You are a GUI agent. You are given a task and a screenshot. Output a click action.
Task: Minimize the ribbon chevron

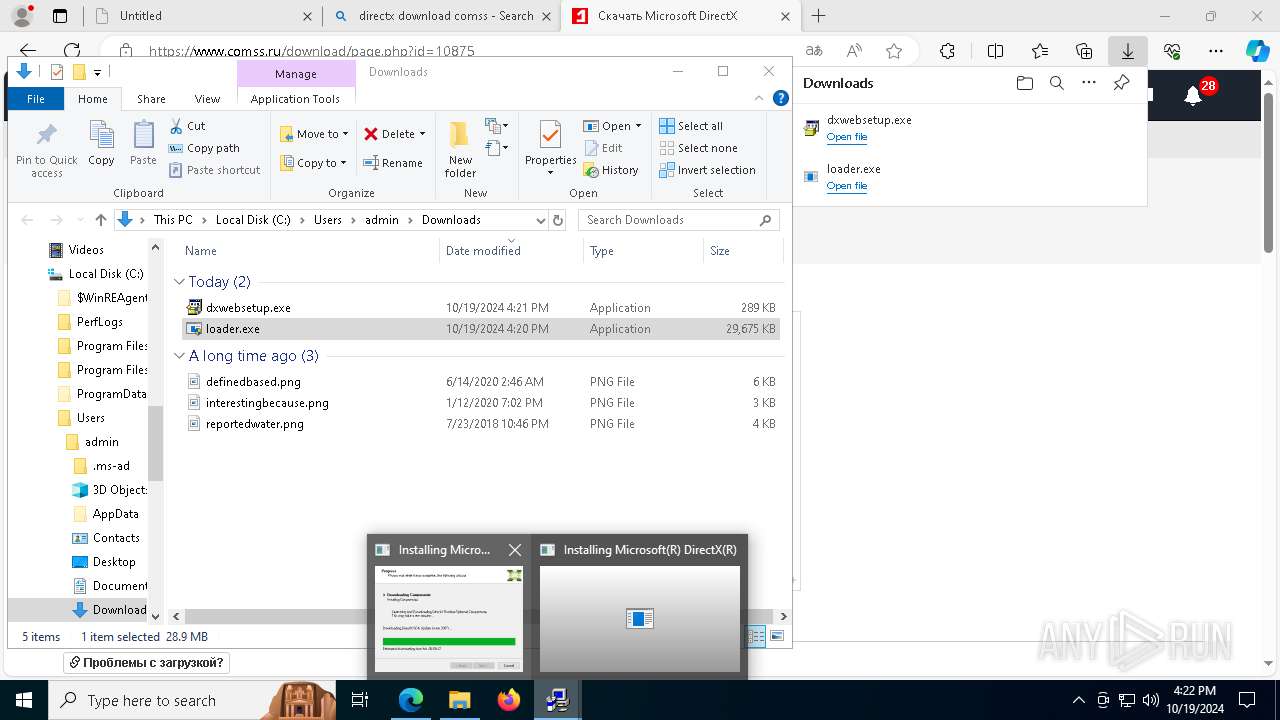coord(761,98)
